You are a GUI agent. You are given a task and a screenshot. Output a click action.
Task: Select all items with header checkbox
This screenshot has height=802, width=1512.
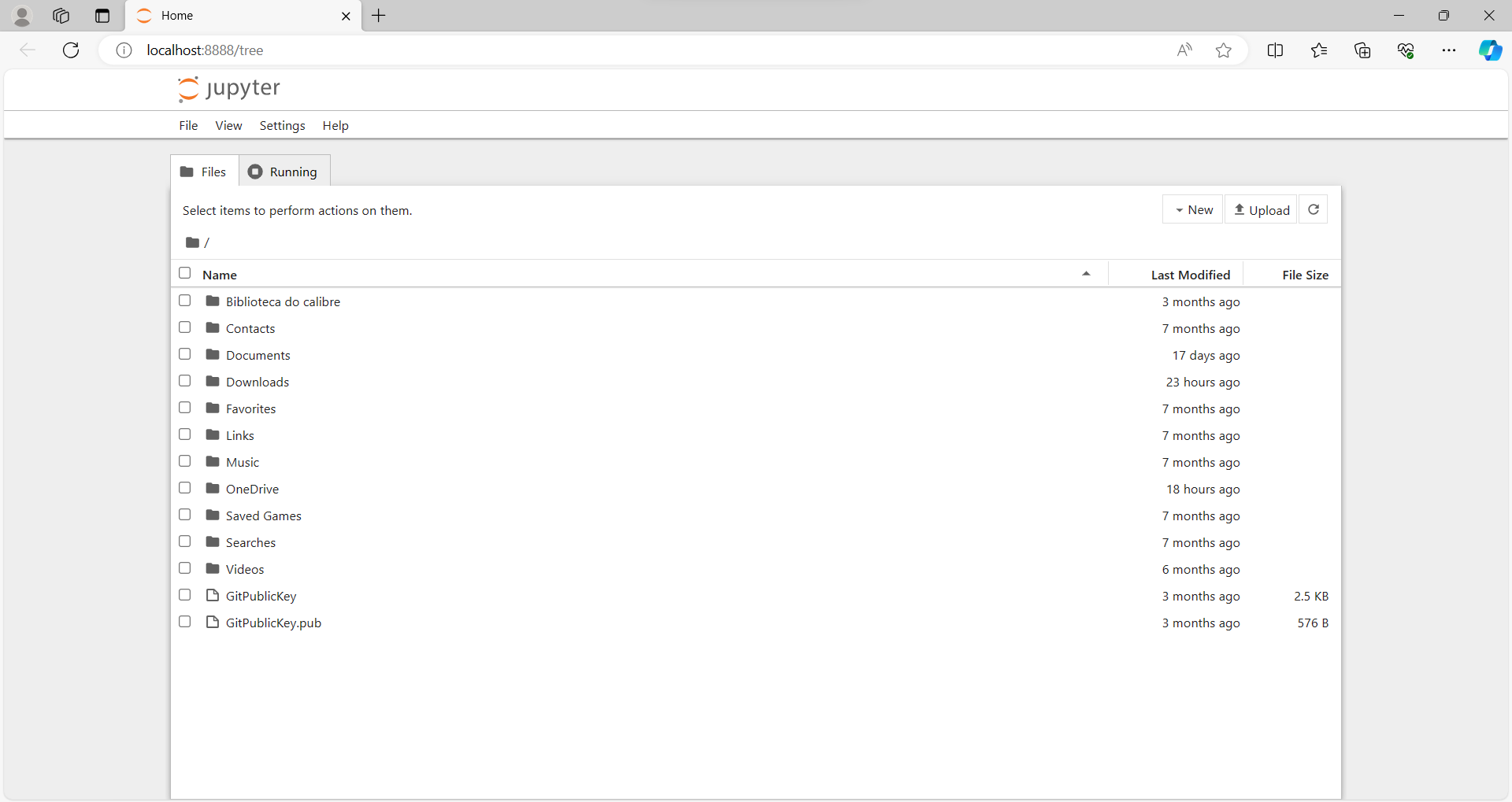coord(185,273)
